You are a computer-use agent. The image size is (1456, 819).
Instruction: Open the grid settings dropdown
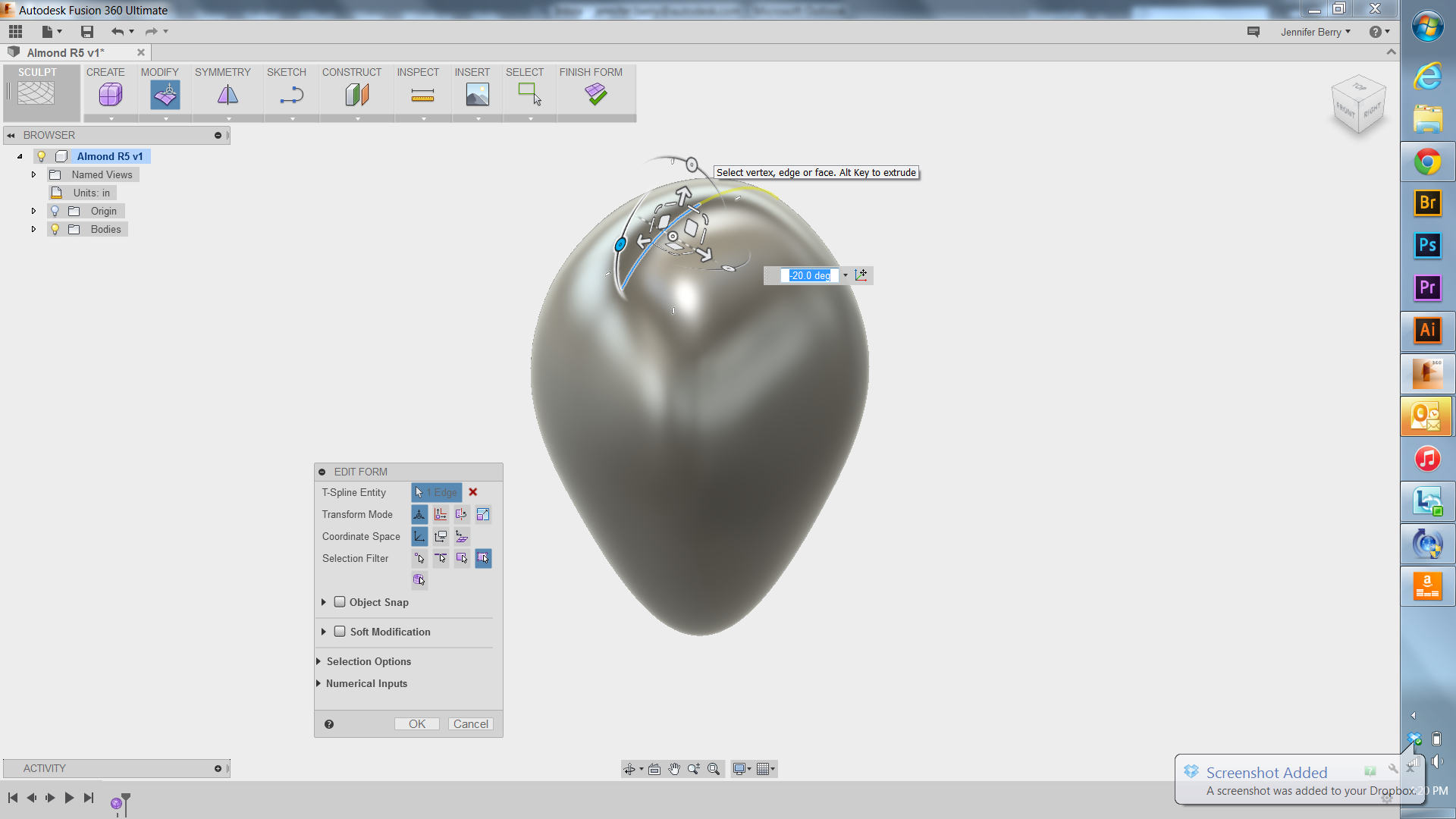click(773, 768)
